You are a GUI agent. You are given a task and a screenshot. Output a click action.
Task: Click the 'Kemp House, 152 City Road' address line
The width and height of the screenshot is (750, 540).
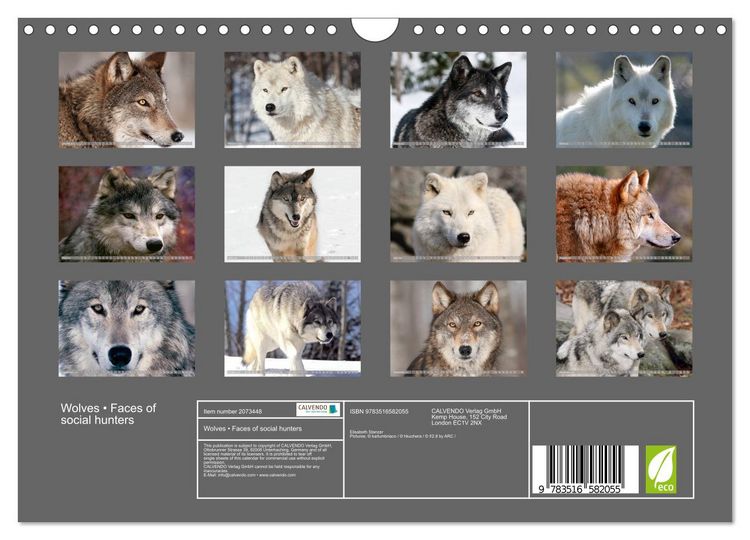click(469, 417)
